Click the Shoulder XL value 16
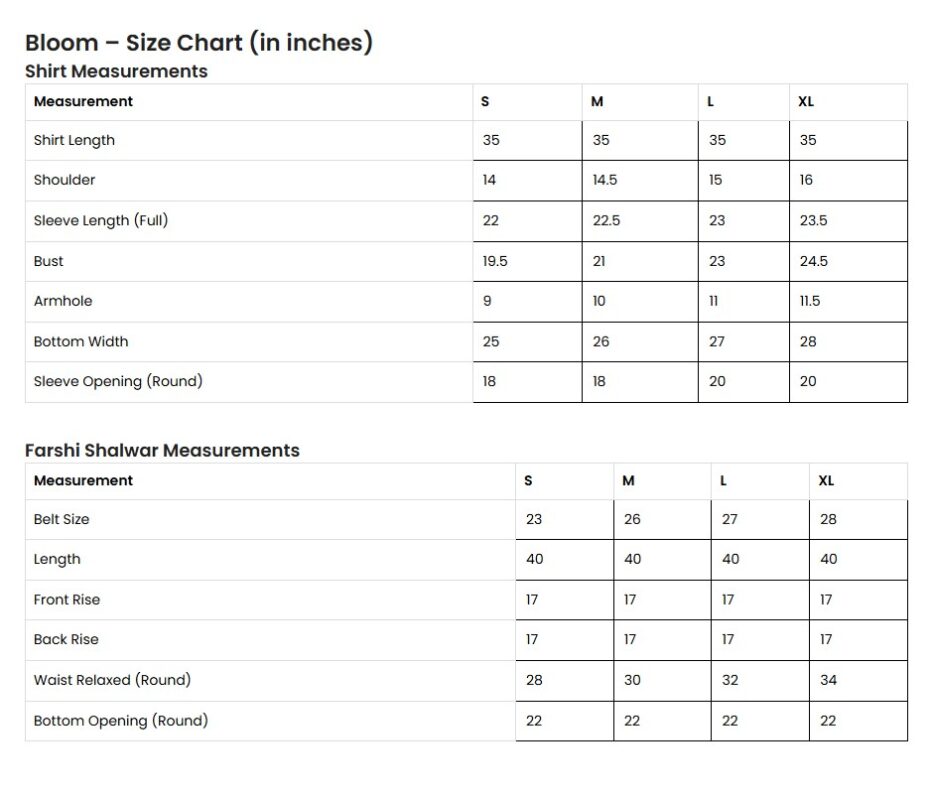933x800 pixels. [806, 180]
